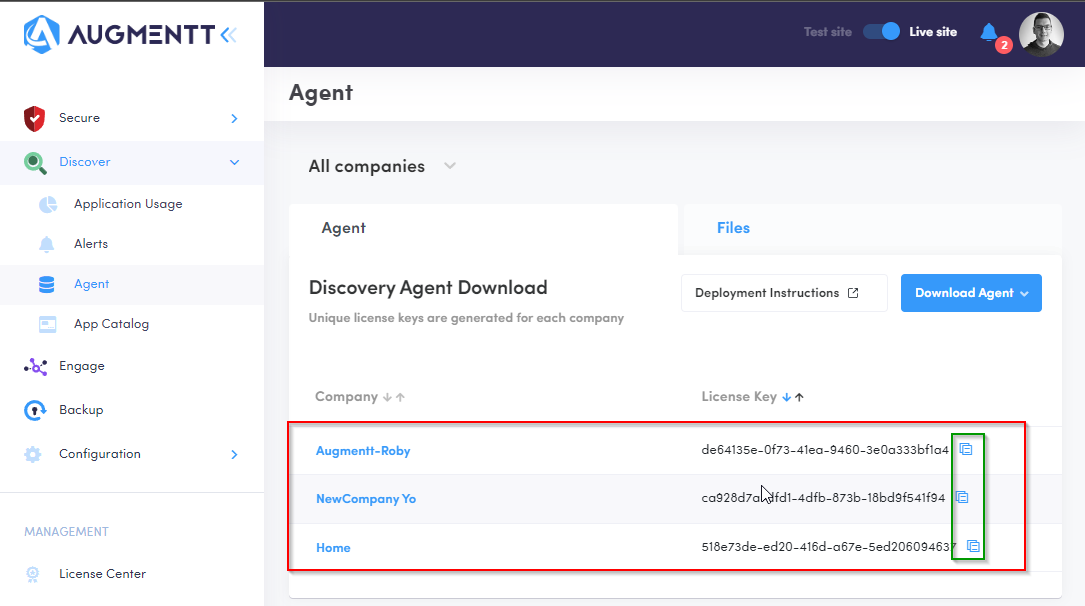Open the Download Agent dropdown button

(x=971, y=293)
